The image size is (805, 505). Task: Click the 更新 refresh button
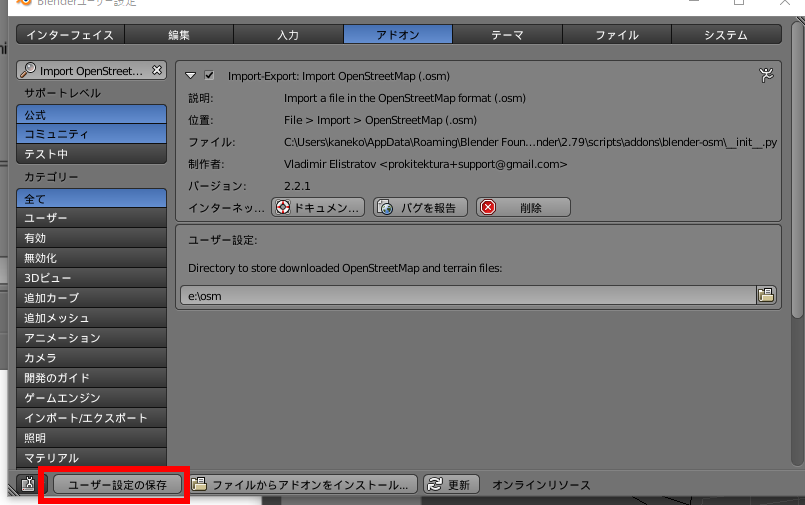[451, 484]
